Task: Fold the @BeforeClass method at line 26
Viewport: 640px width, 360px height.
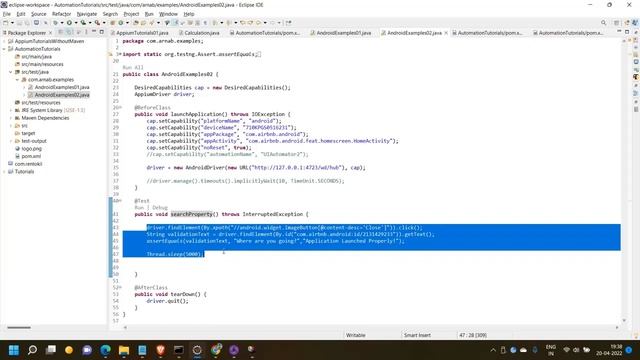Action: [x=119, y=107]
